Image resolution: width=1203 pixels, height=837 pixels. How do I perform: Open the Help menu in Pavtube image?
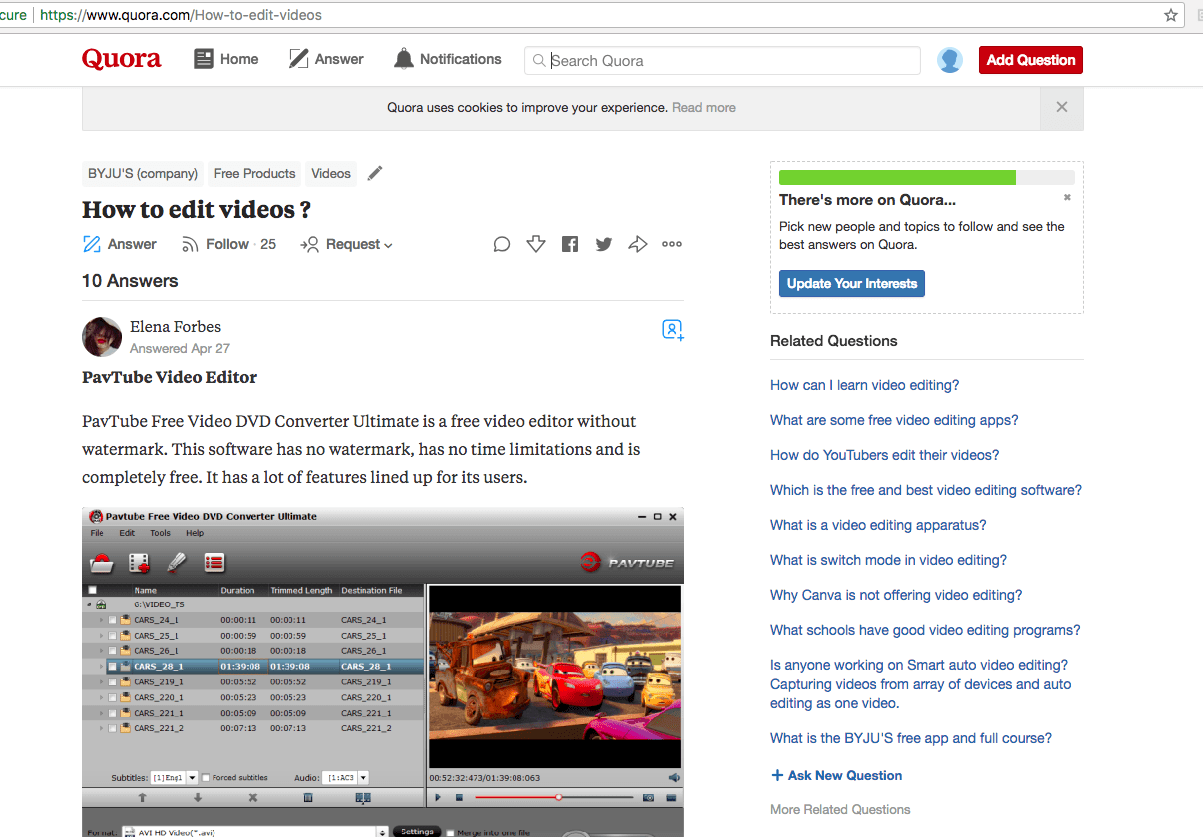[x=195, y=533]
